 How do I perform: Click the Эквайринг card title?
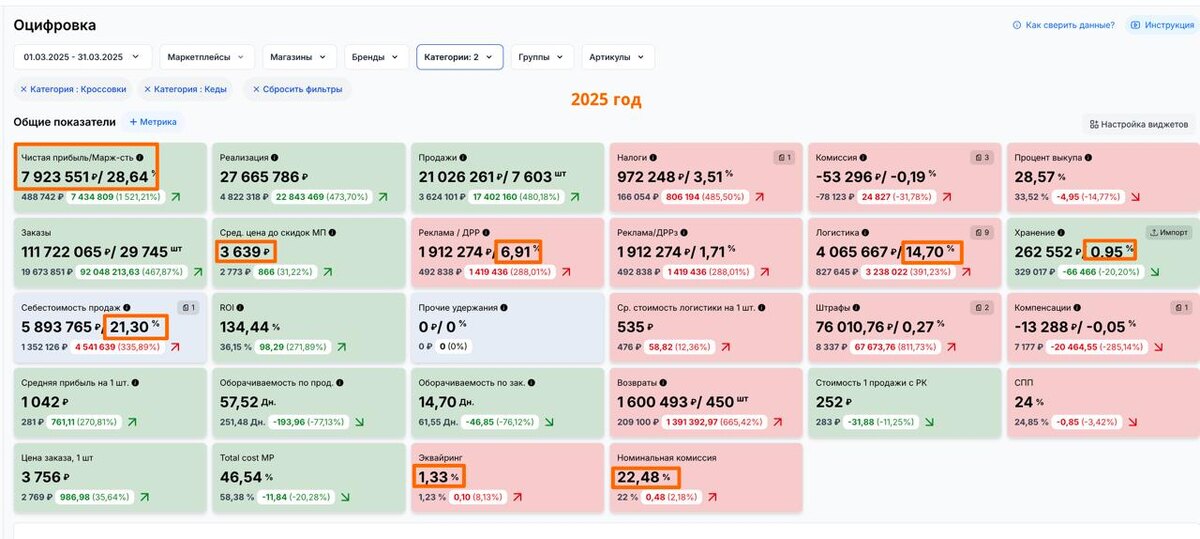coord(442,457)
